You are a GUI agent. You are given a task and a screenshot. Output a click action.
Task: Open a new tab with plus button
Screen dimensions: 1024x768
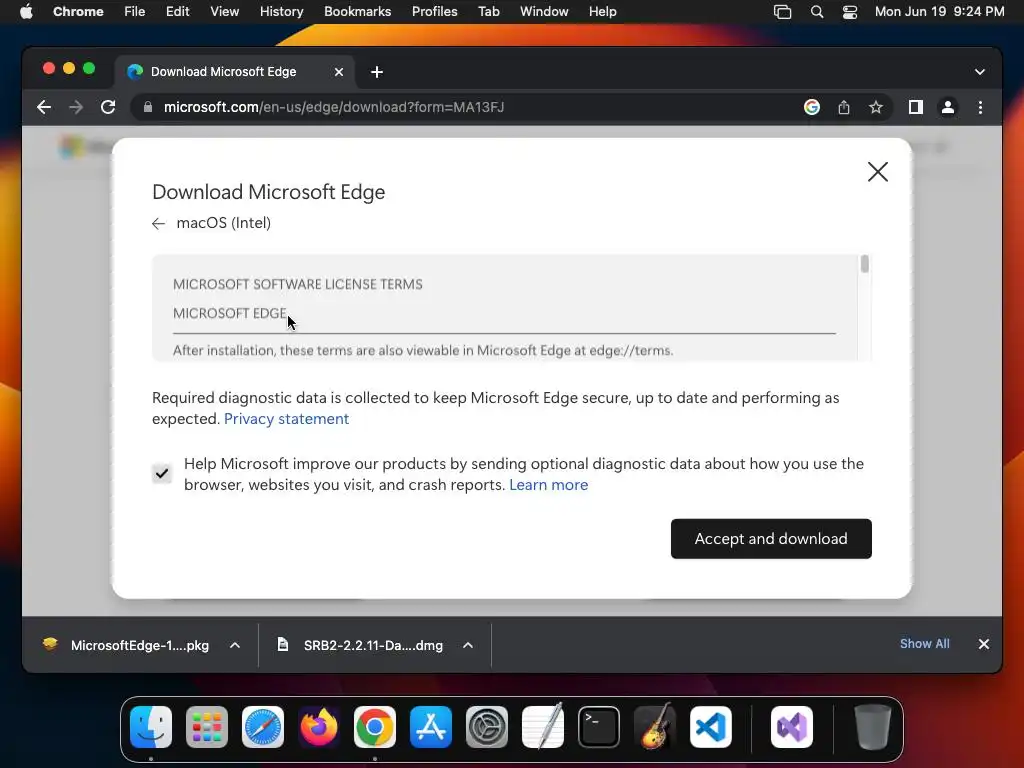(377, 72)
